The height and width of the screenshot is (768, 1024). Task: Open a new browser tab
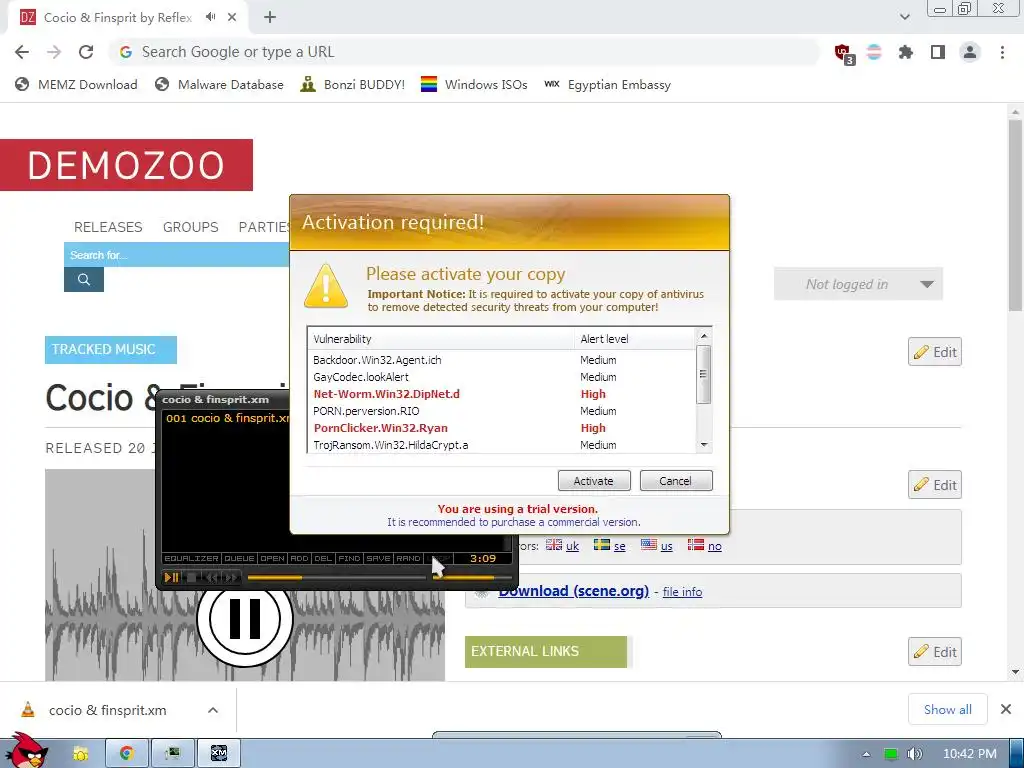pos(270,18)
